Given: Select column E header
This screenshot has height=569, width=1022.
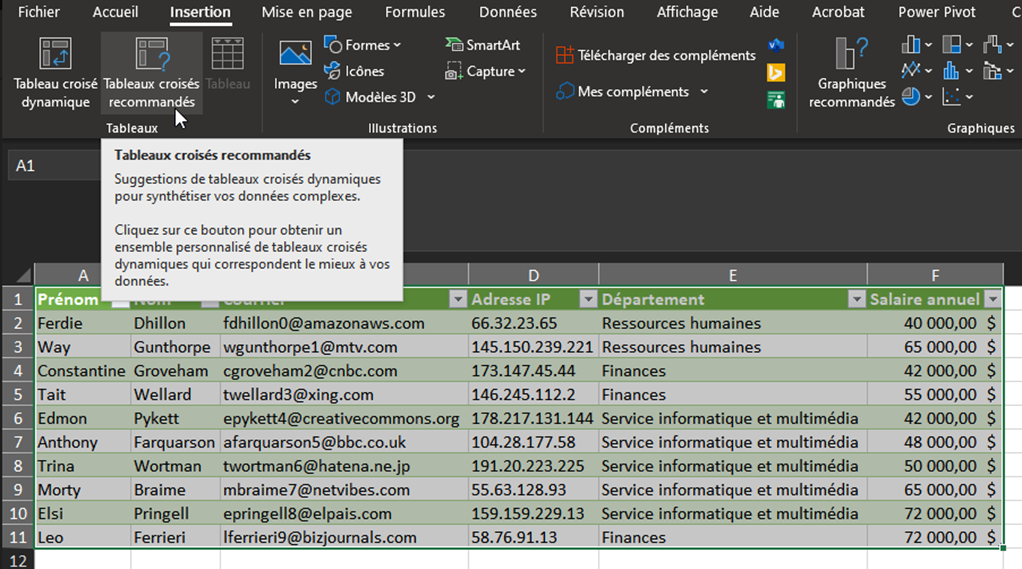Looking at the screenshot, I should (x=733, y=276).
